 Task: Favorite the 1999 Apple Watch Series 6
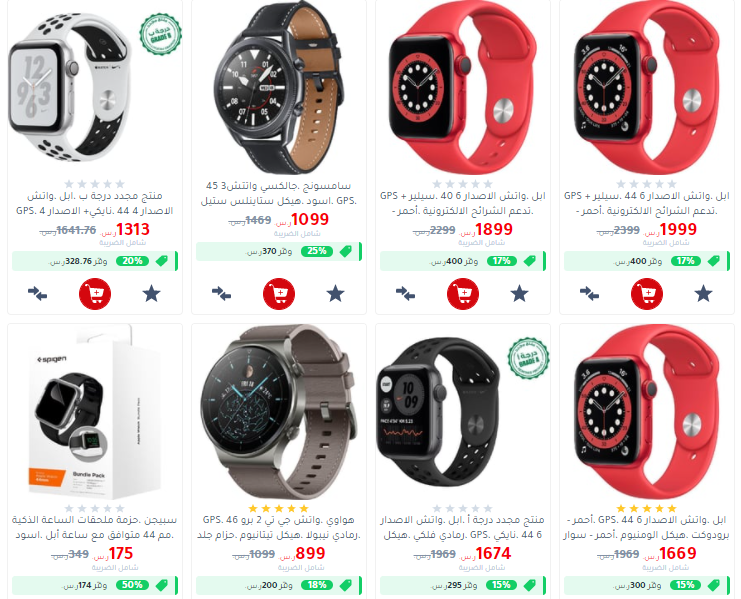point(703,294)
